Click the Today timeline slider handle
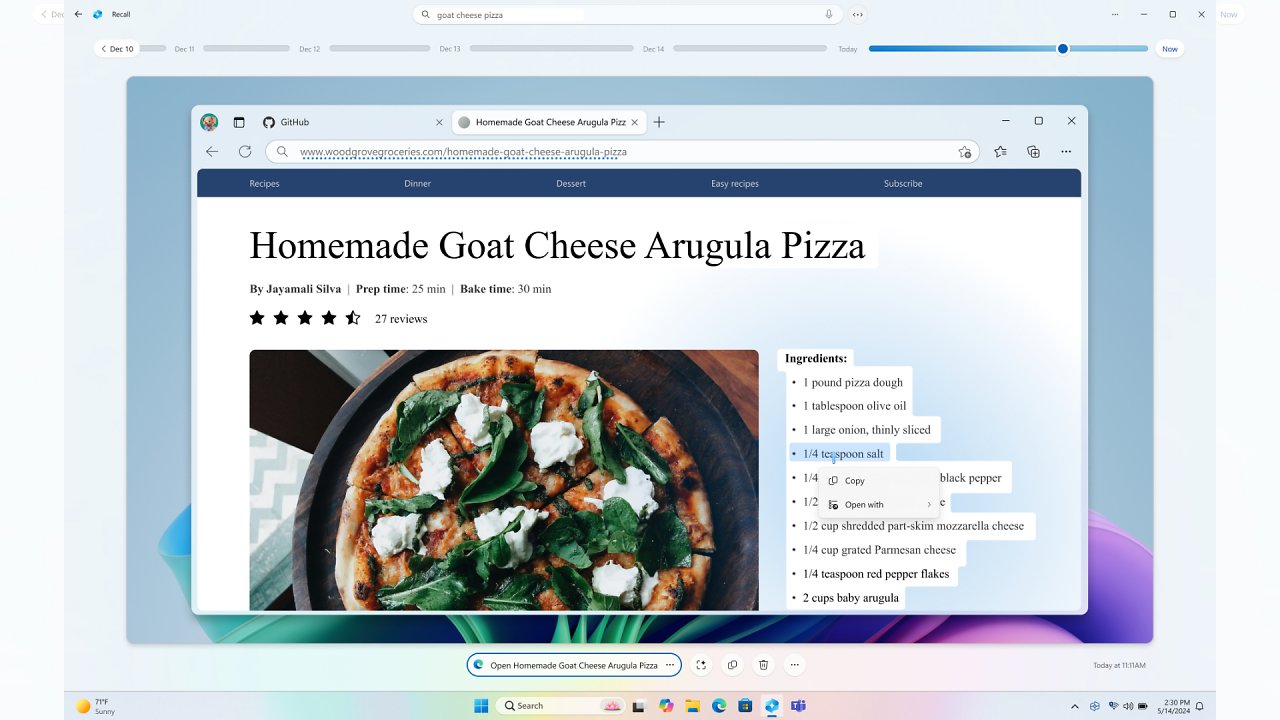 1063,49
